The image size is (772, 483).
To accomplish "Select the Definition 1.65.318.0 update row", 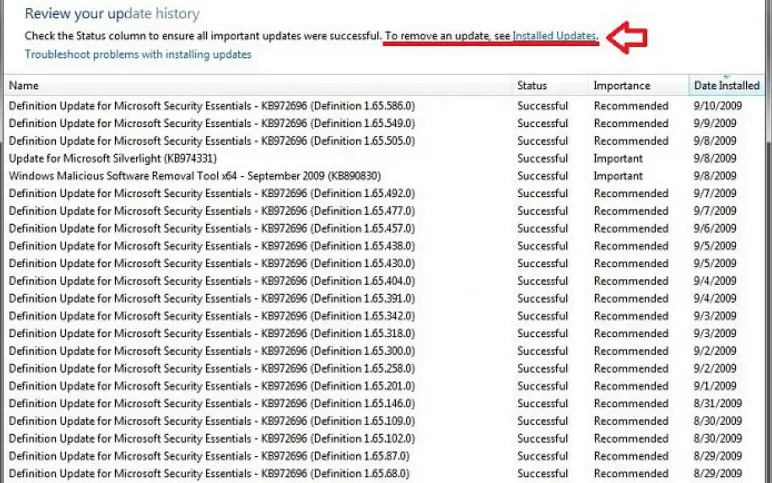I will (x=384, y=333).
